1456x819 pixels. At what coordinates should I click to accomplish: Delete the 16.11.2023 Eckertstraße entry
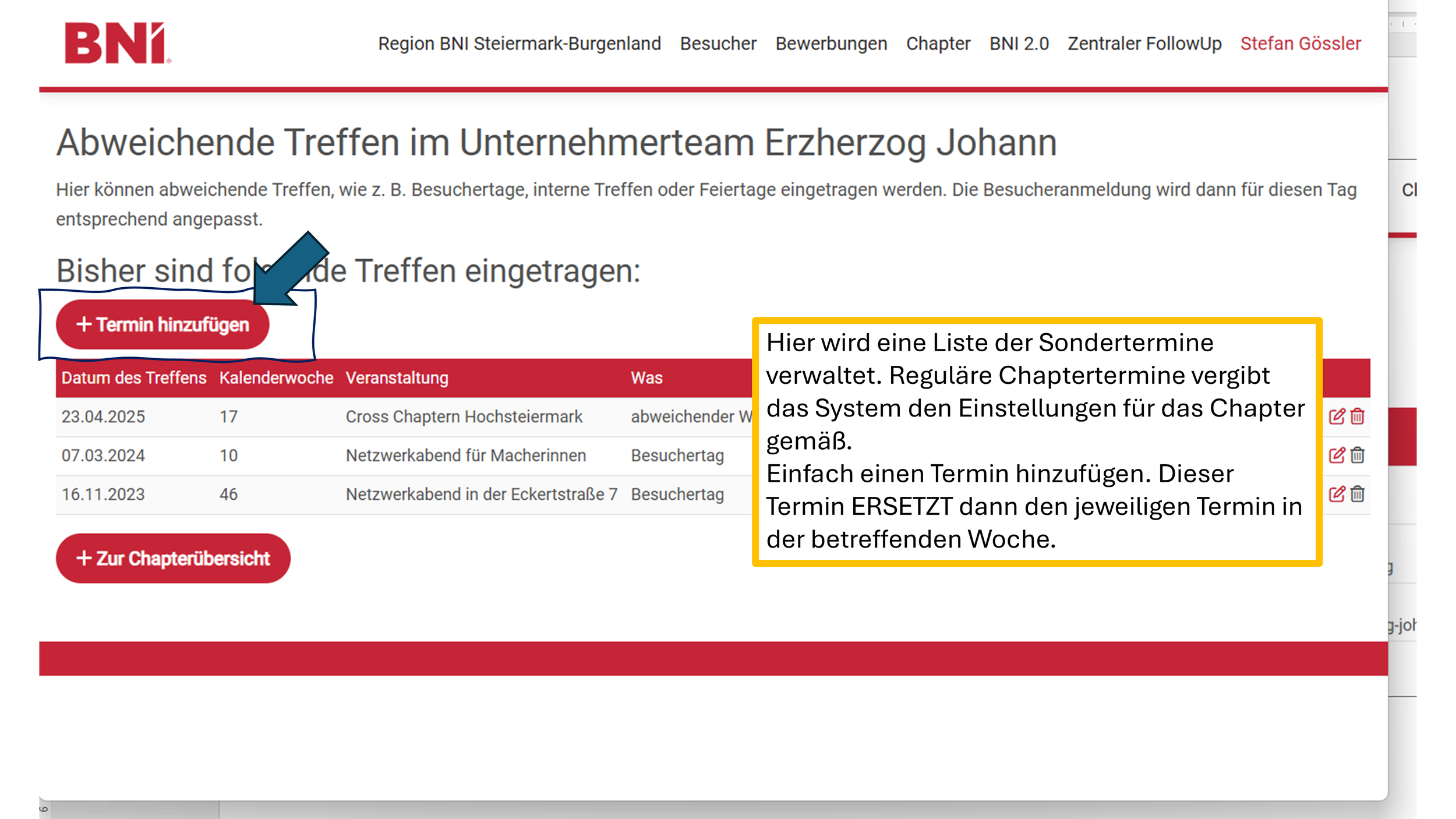tap(1358, 494)
